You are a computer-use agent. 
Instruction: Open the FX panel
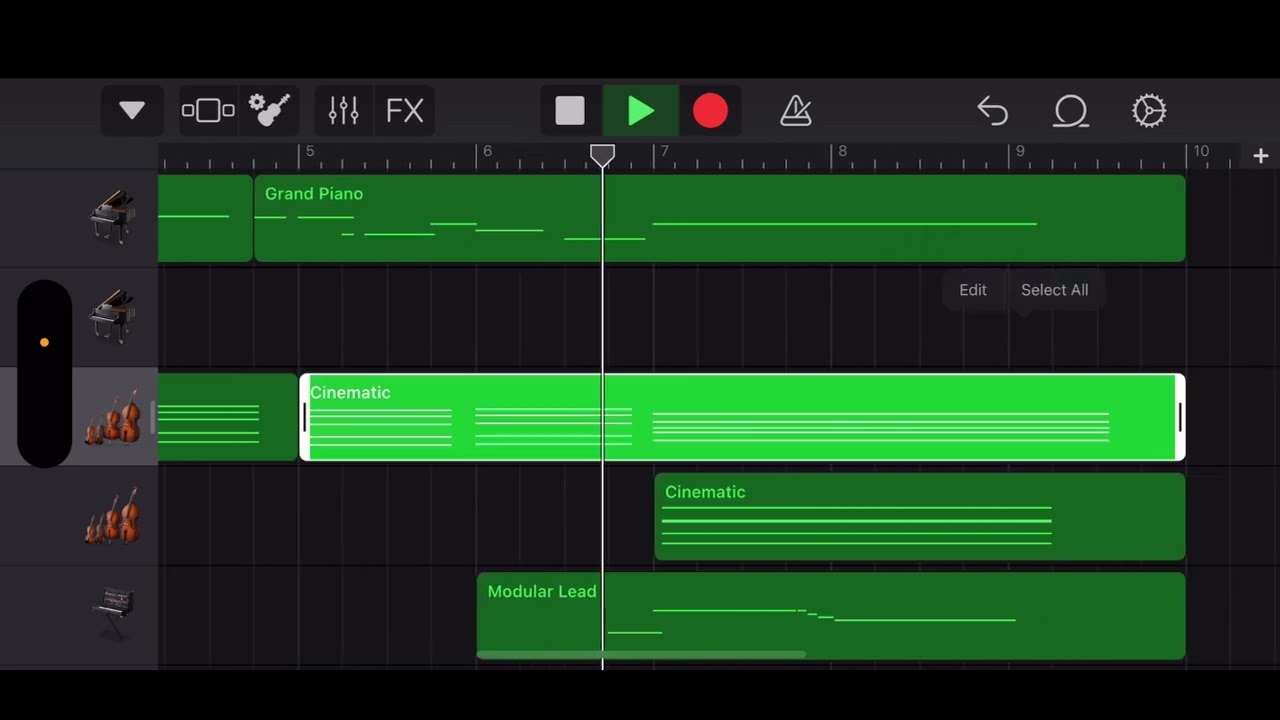405,110
